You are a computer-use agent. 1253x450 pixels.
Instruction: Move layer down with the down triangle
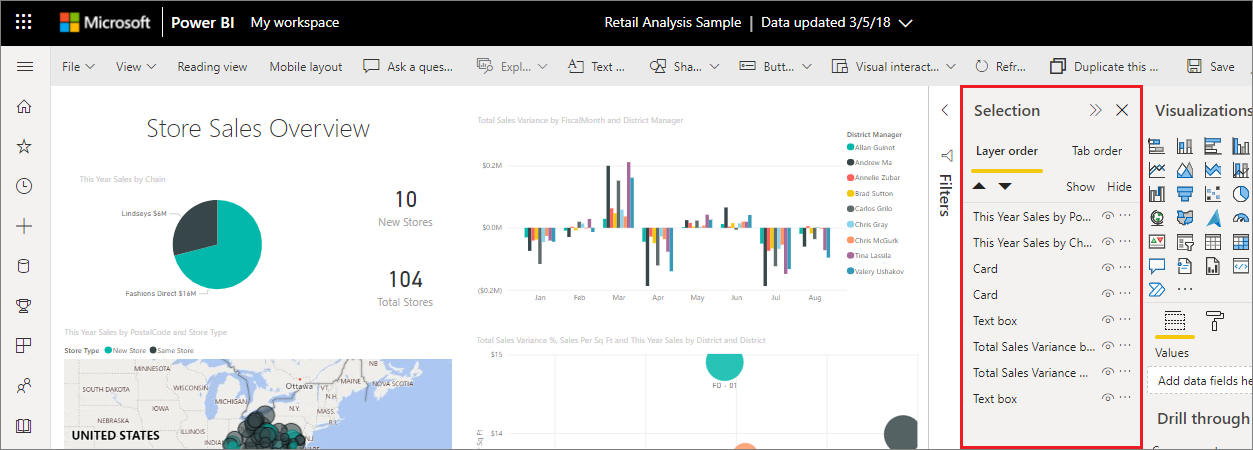1005,186
